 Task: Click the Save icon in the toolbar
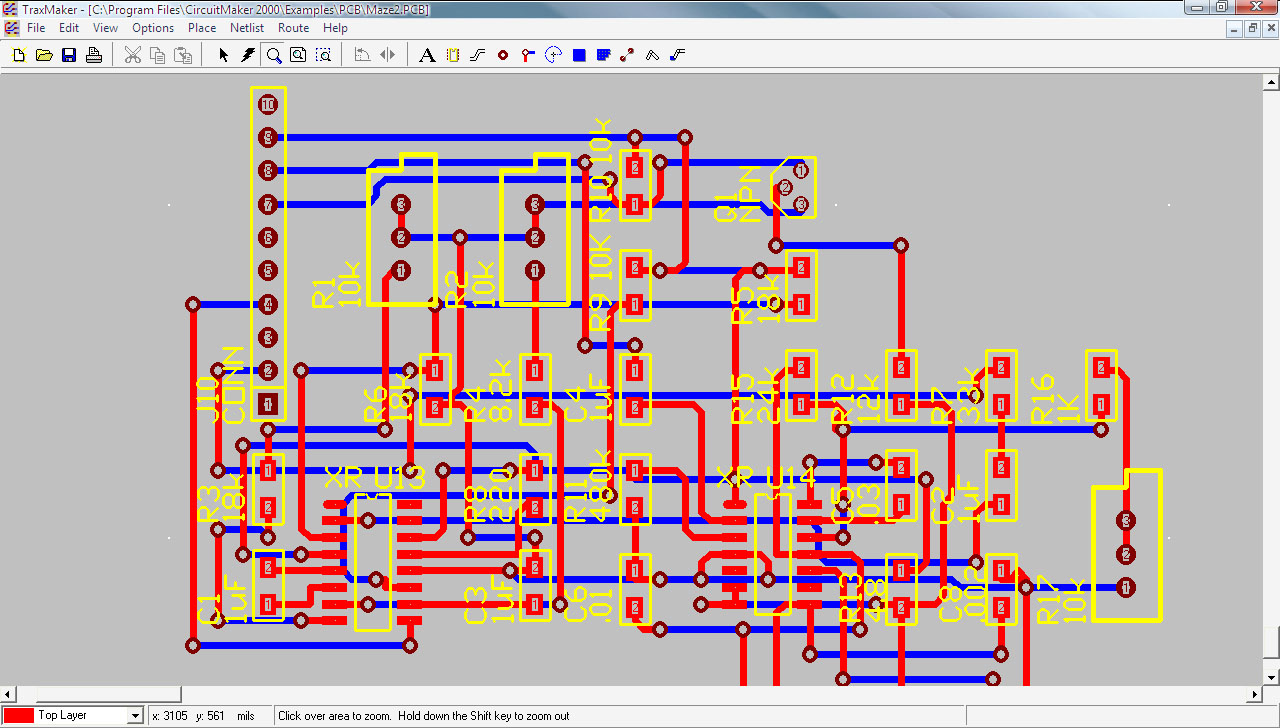(68, 55)
